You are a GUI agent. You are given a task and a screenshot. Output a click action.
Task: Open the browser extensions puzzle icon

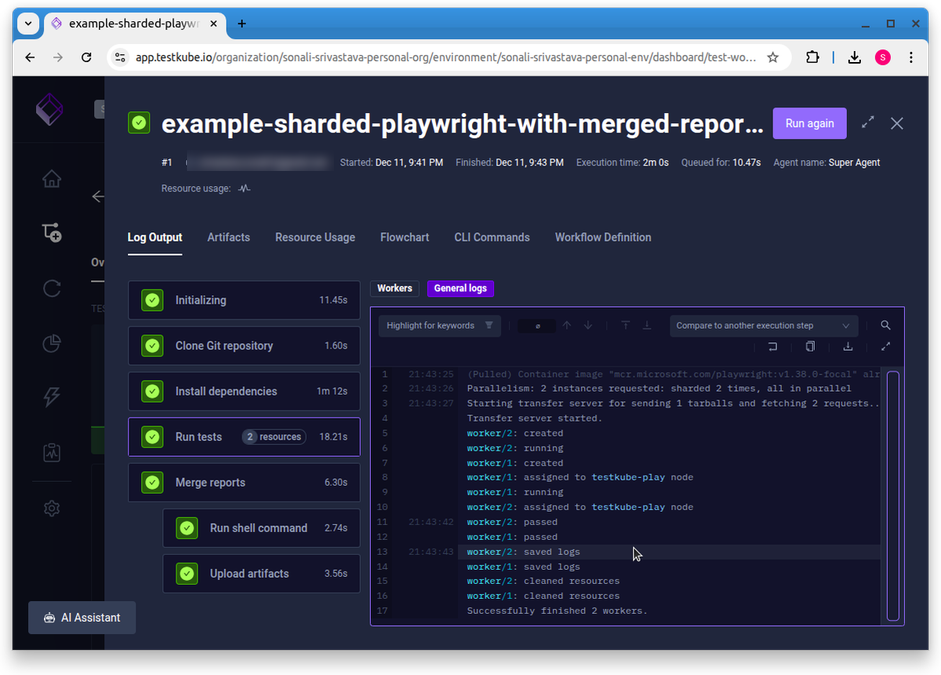[812, 57]
